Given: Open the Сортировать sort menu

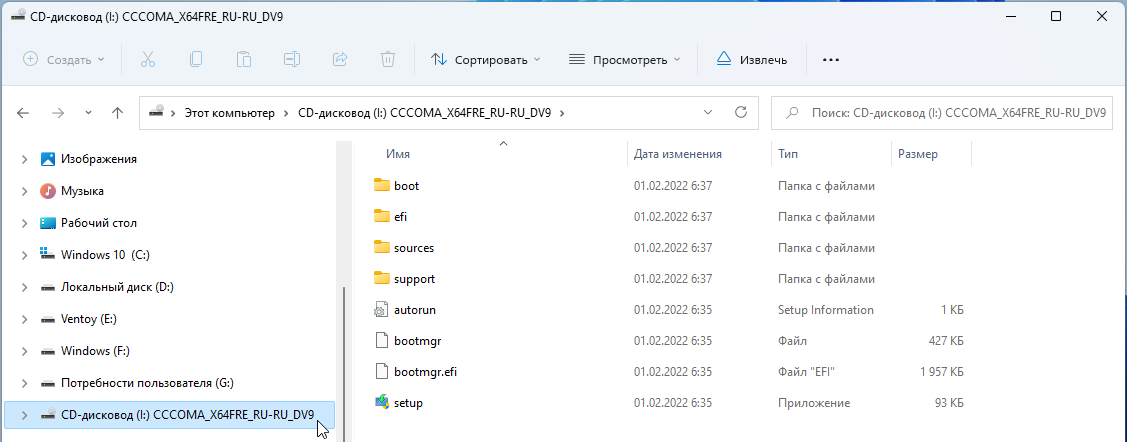Looking at the screenshot, I should pos(485,60).
